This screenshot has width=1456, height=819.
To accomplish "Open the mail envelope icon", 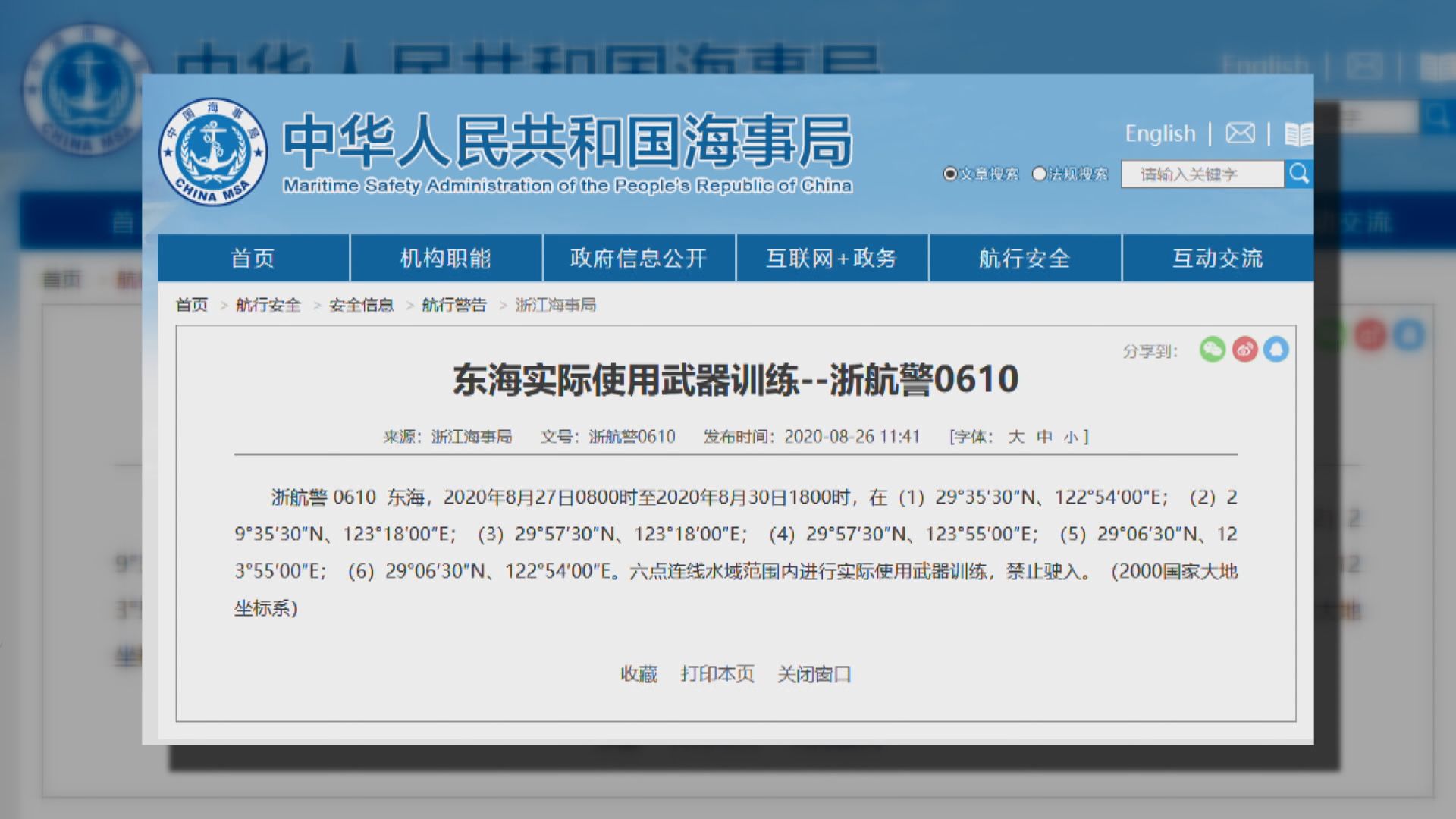I will (x=1239, y=133).
